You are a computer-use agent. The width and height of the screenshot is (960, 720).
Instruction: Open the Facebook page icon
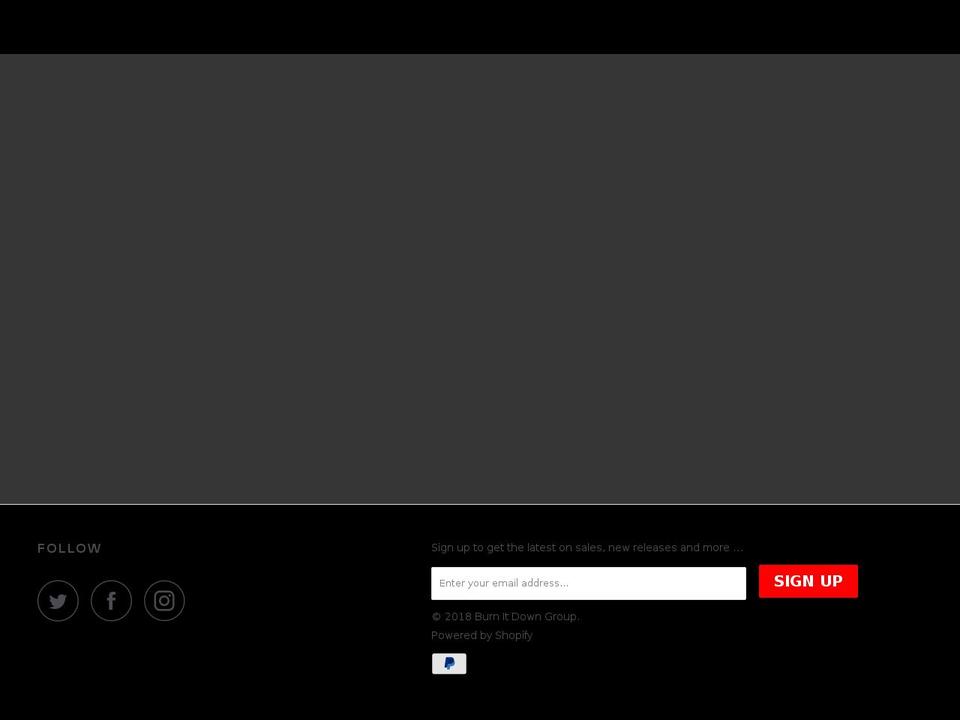111,601
